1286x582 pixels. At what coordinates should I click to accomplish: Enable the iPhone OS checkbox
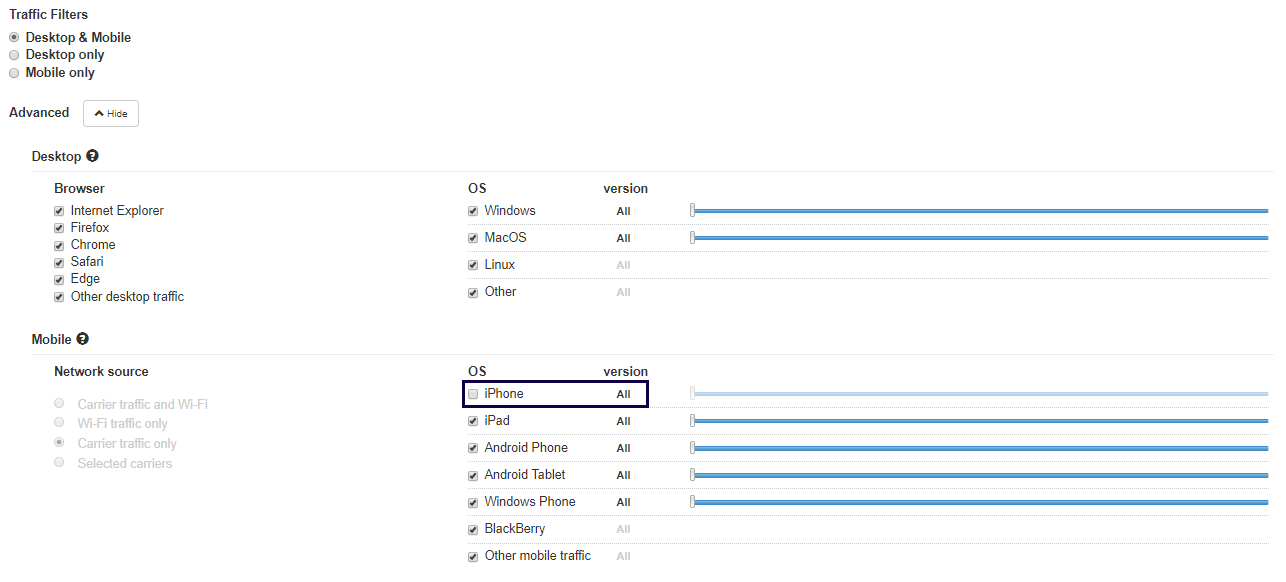[473, 394]
